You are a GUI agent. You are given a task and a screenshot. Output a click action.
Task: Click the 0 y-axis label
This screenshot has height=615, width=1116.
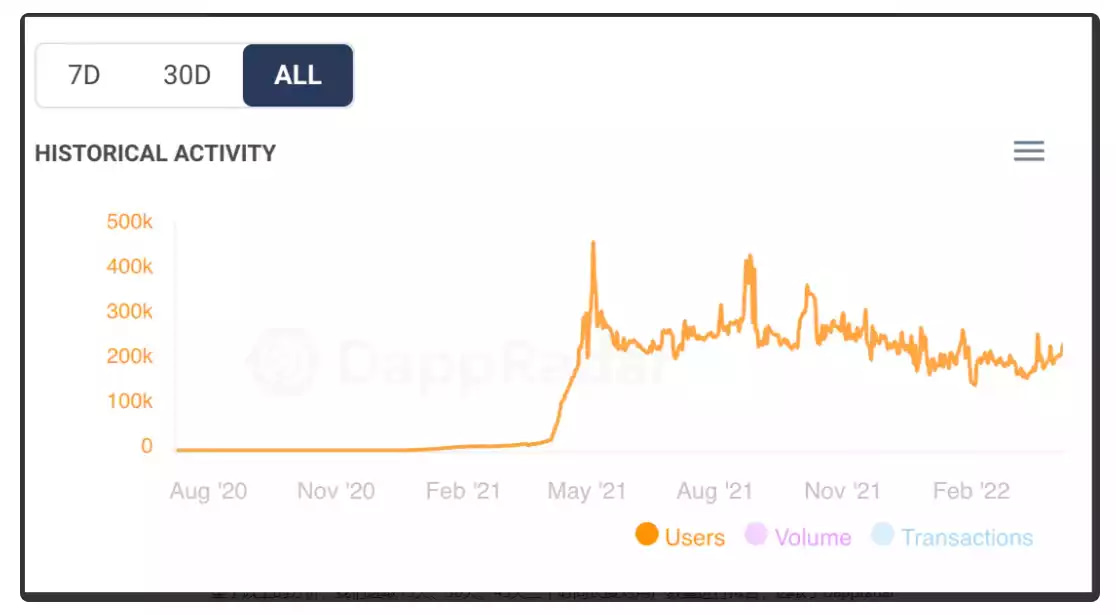pos(146,446)
